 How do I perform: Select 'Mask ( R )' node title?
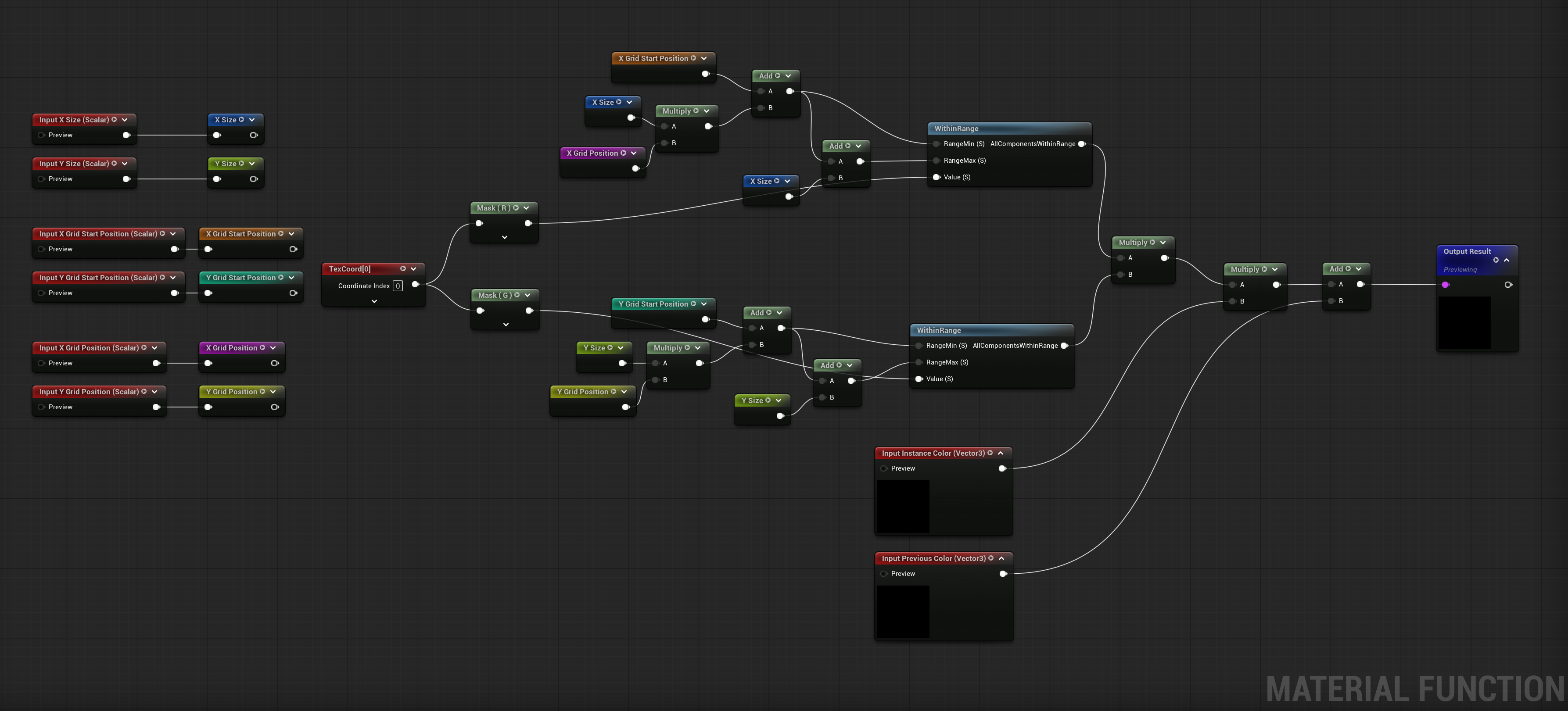point(494,208)
